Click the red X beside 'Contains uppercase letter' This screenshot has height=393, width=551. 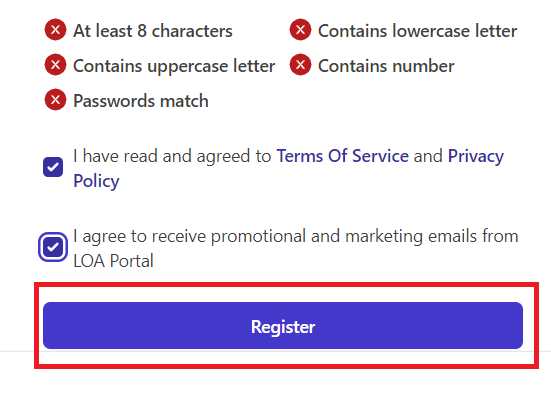pos(55,65)
